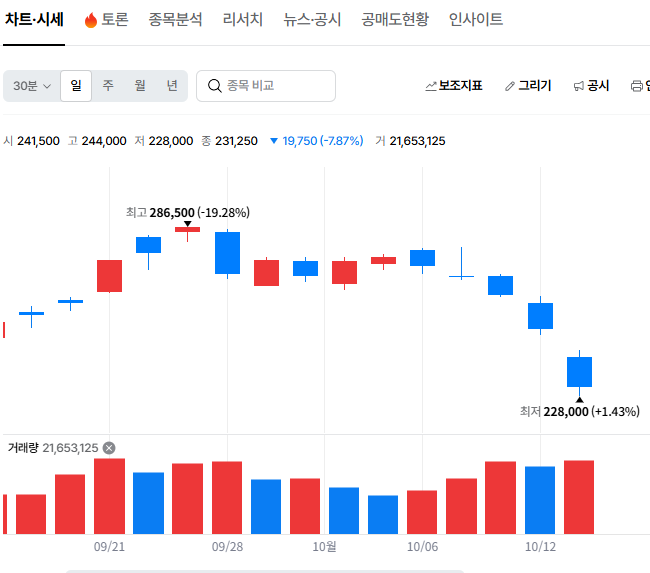Click the 종목 비교 search field
Image resolution: width=650 pixels, height=573 pixels.
click(266, 86)
